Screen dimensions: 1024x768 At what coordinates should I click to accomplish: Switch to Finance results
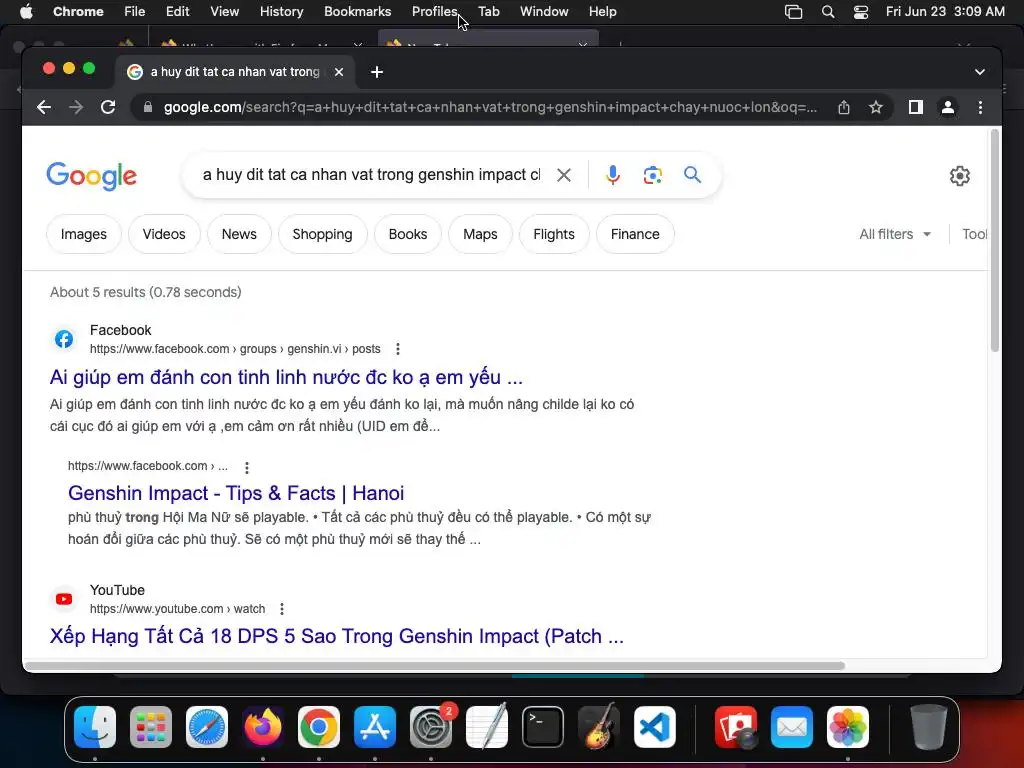[635, 234]
